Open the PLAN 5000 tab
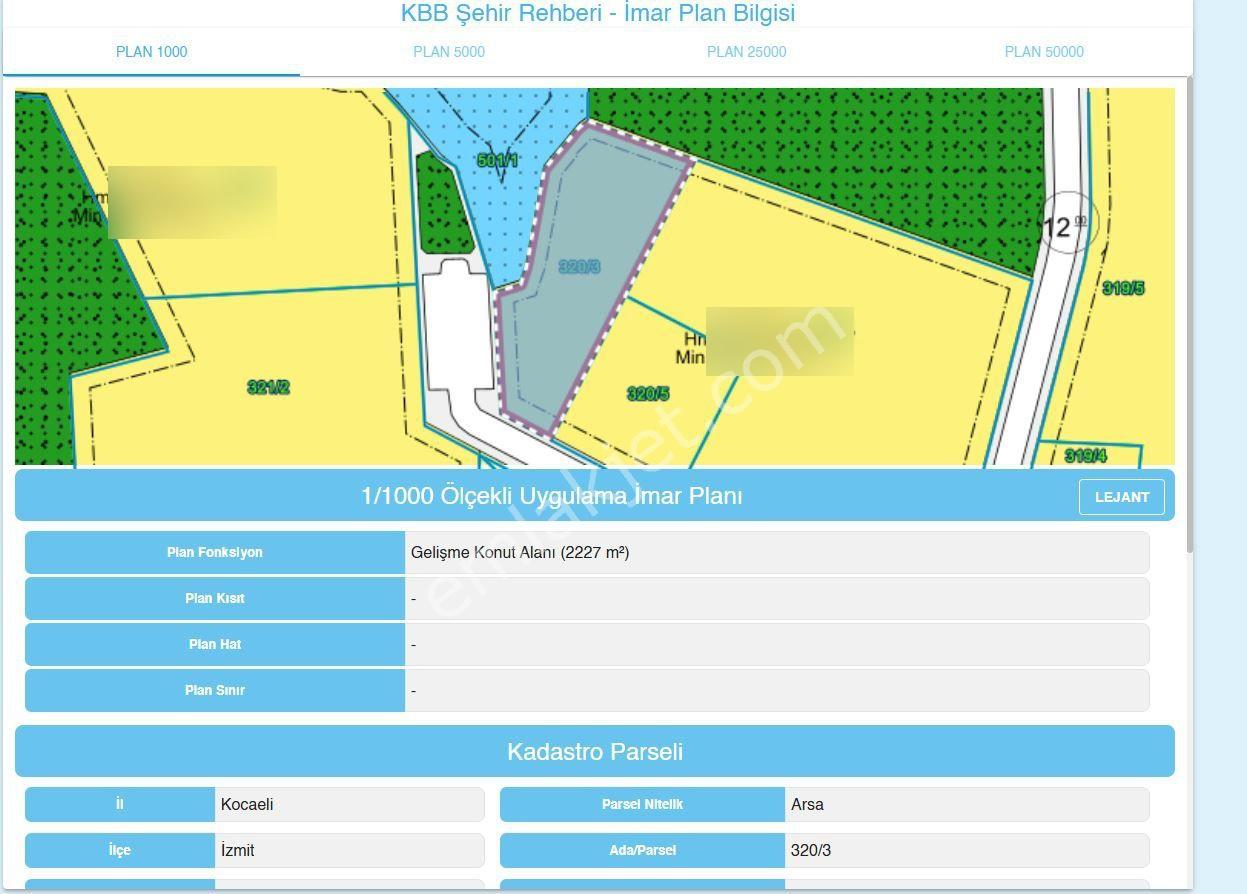Screen dimensions: 1247x894 [x=449, y=52]
